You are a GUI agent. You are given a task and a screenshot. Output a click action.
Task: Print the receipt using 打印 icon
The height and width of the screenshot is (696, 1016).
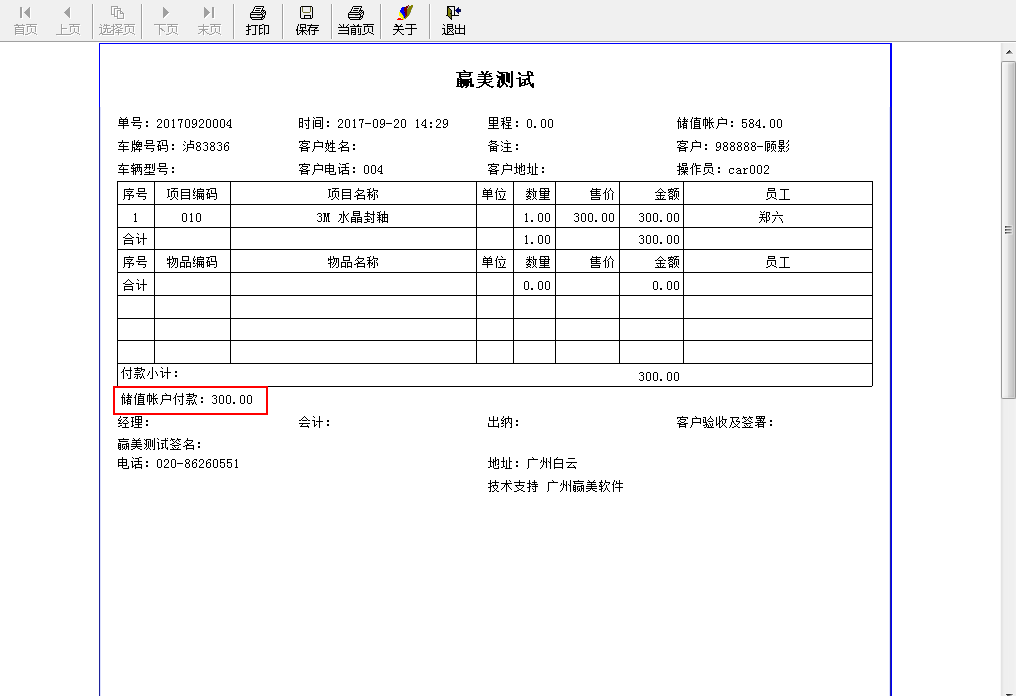[x=258, y=20]
